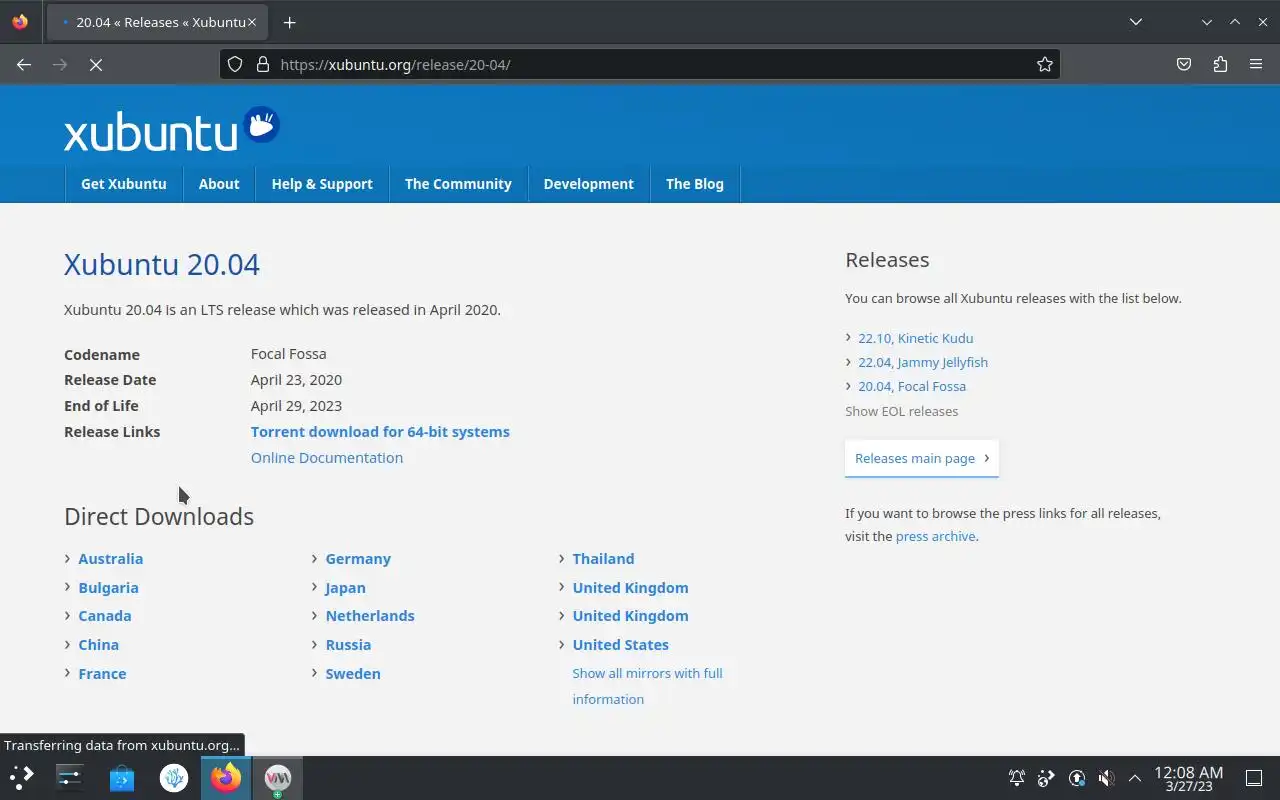Open the 22.10, Kinetic Kudu release
1280x800 pixels.
915,338
